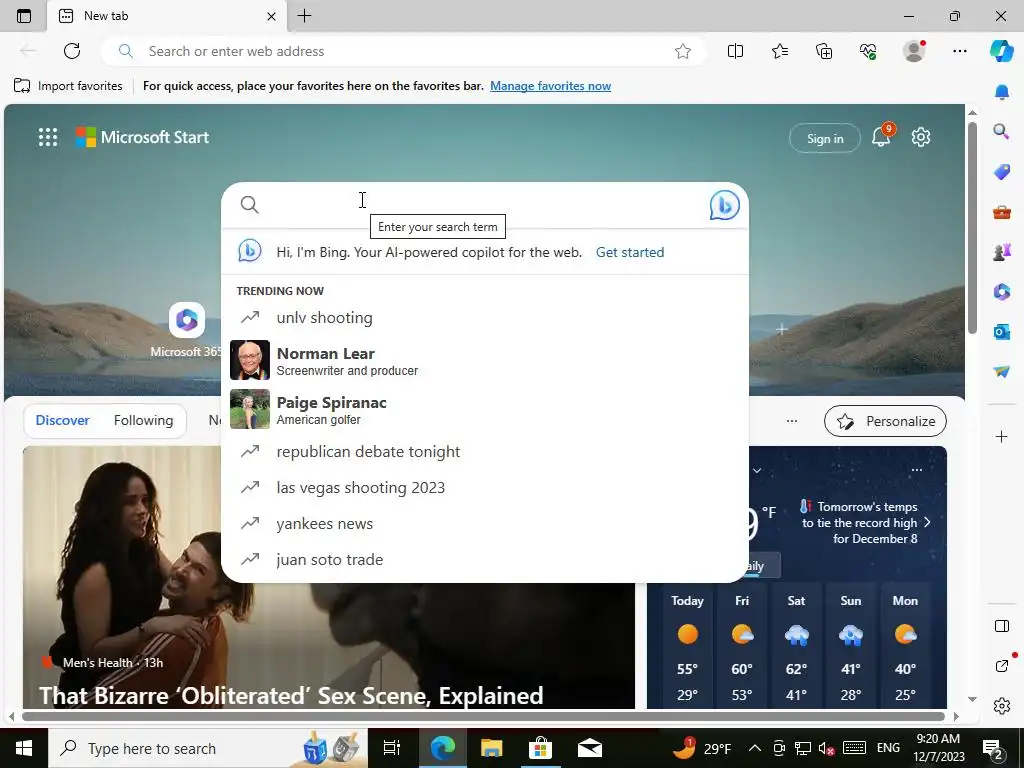Open the Favorites list icon
Image resolution: width=1024 pixels, height=768 pixels.
[x=780, y=51]
